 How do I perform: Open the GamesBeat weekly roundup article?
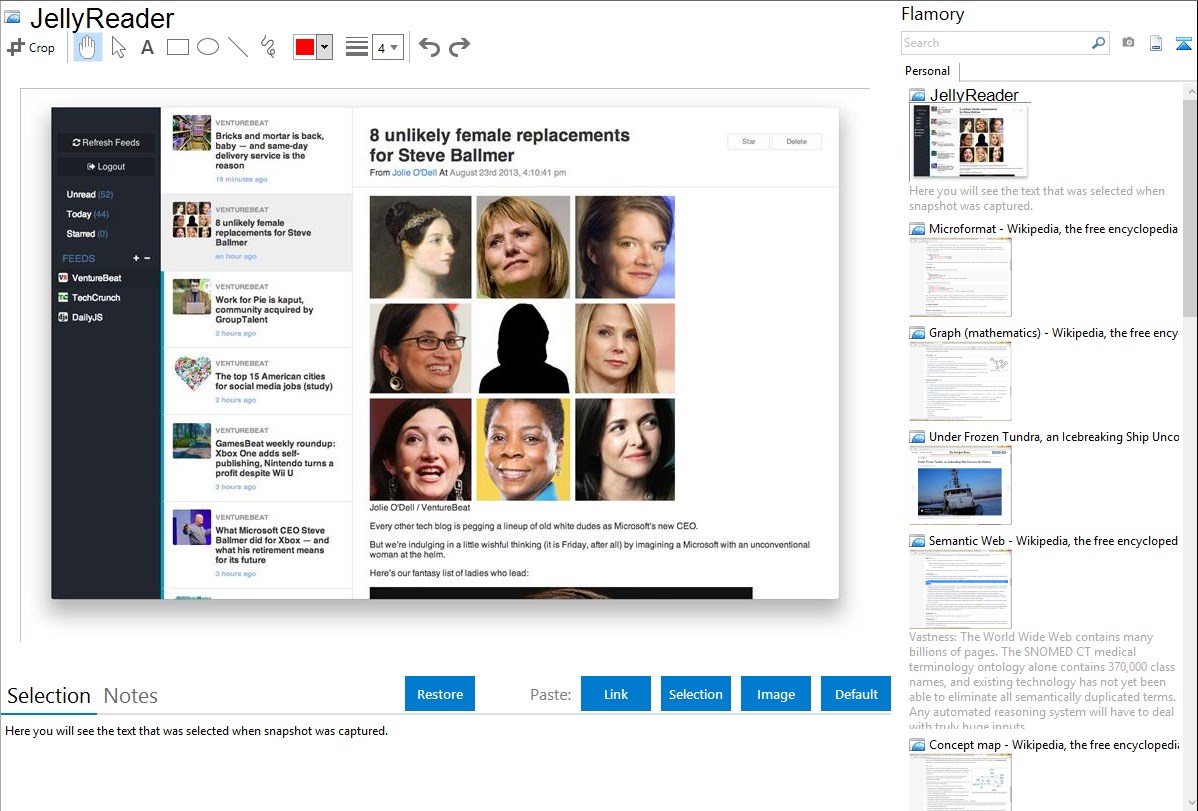[257, 458]
